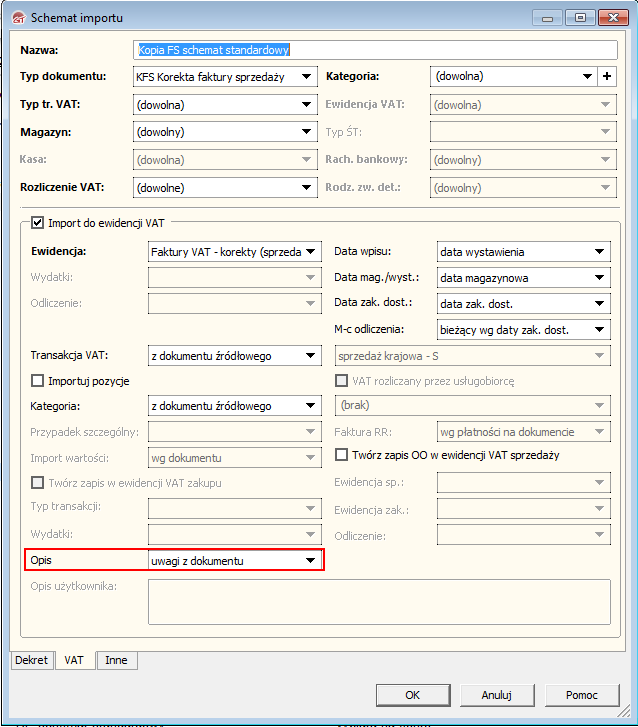Expand the Opis dropdown list
Screen dimensions: 638x727
click(x=310, y=561)
